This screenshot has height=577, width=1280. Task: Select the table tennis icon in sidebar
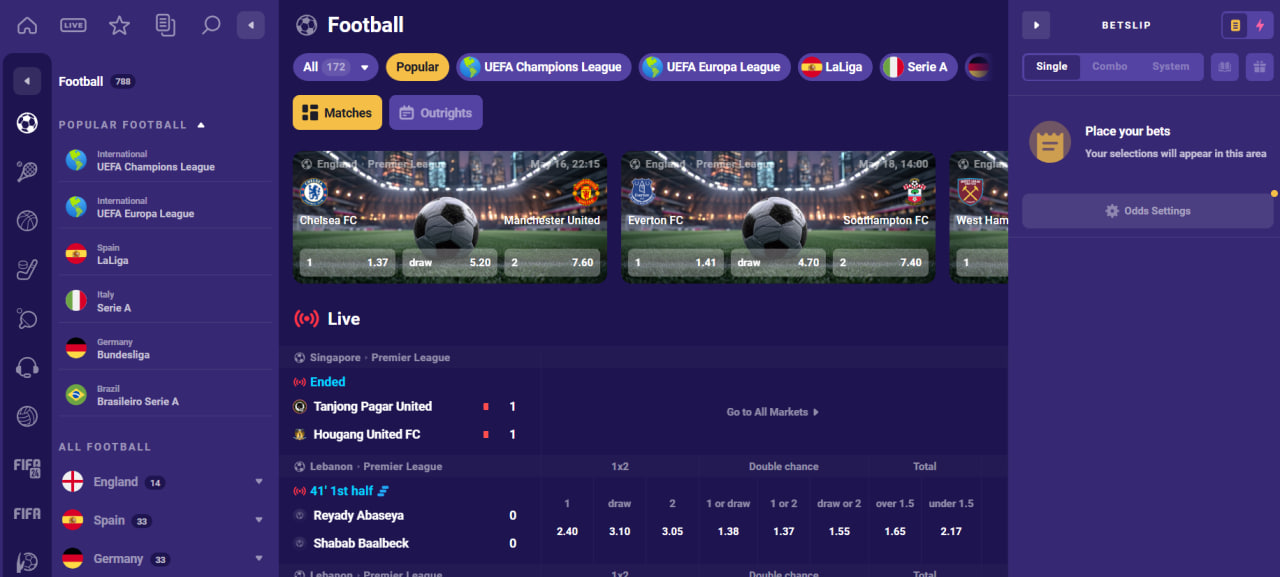27,318
